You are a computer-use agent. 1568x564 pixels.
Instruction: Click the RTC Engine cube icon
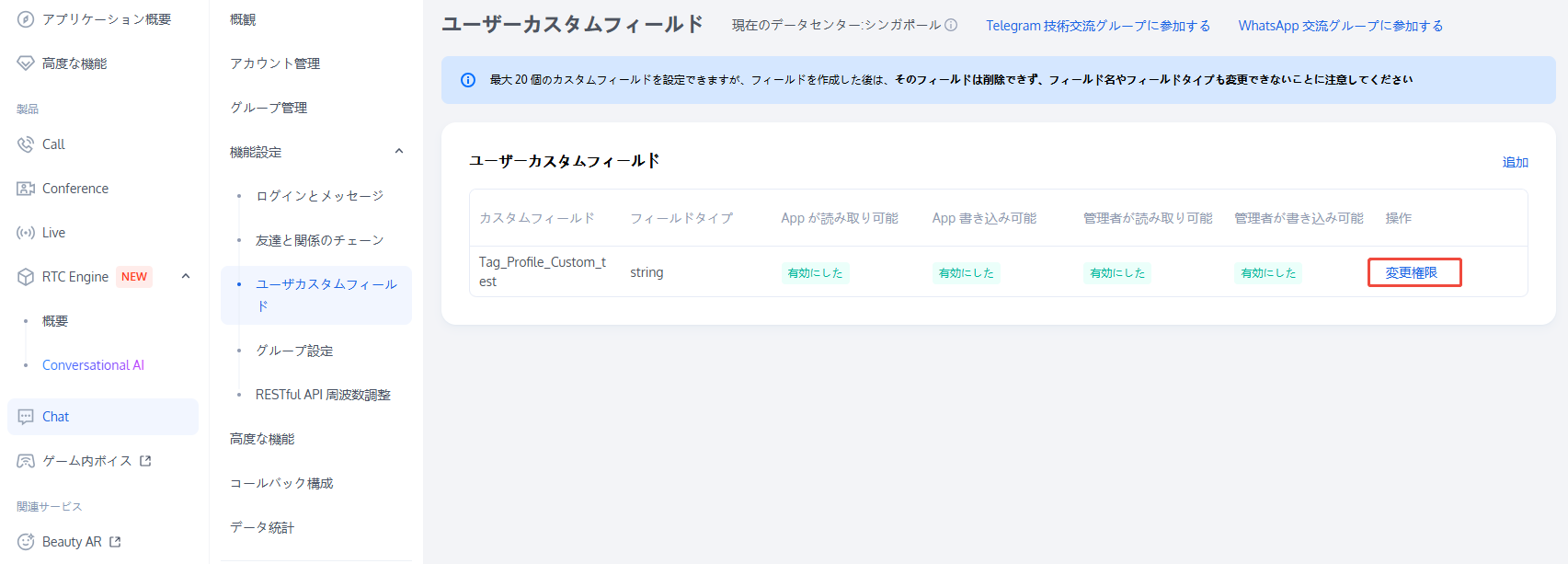(26, 277)
